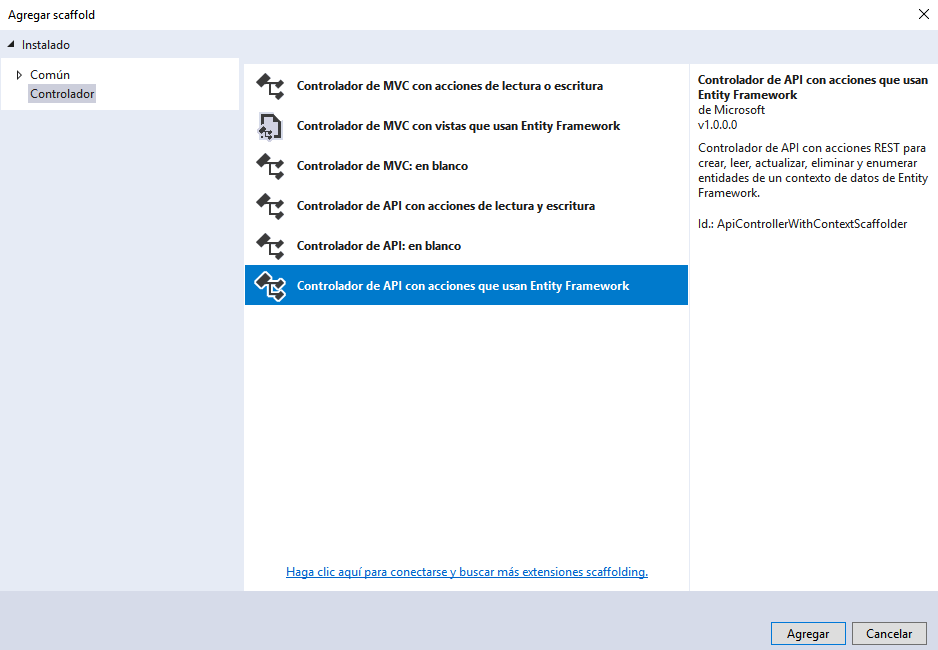The image size is (938, 650).
Task: Choose Controlador de MVC con vistas que usan Entity Framework
Action: pyautogui.click(x=466, y=126)
